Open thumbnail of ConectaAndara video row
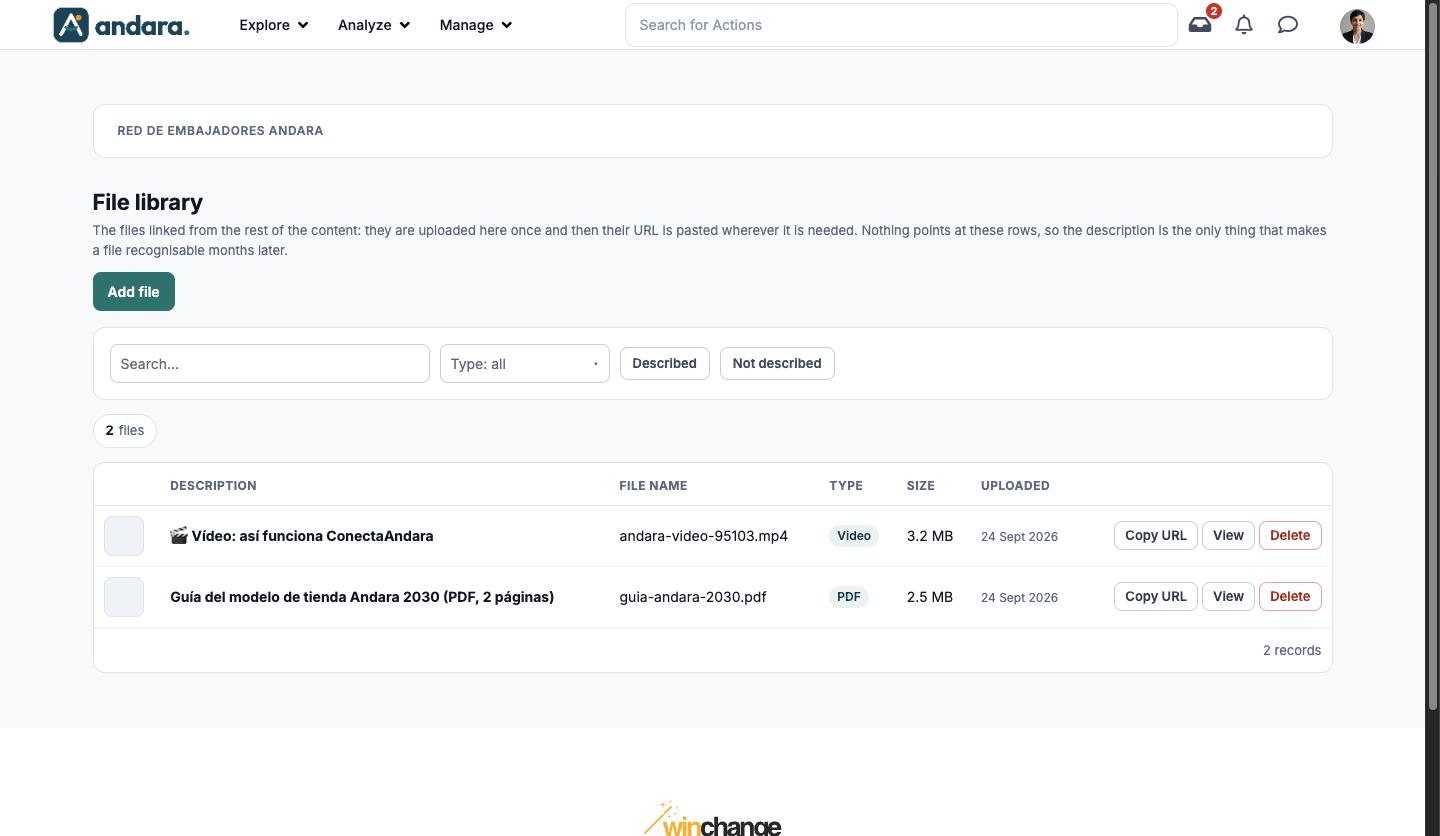This screenshot has width=1440, height=836. click(124, 536)
